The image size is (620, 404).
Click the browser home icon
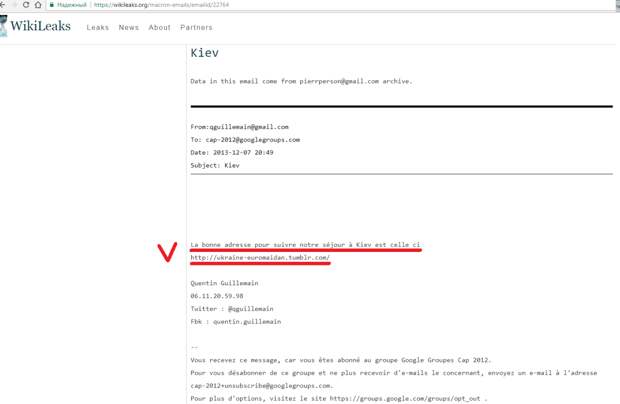click(x=38, y=5)
